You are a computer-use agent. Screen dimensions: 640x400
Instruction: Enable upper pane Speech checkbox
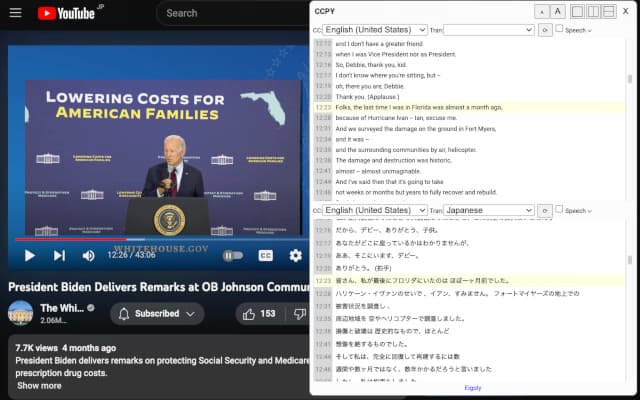pyautogui.click(x=559, y=28)
